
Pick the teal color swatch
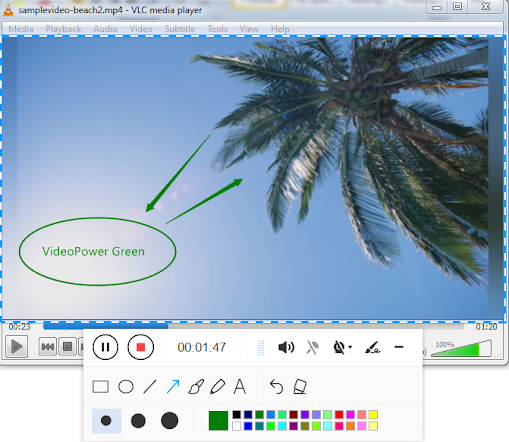coord(259,426)
